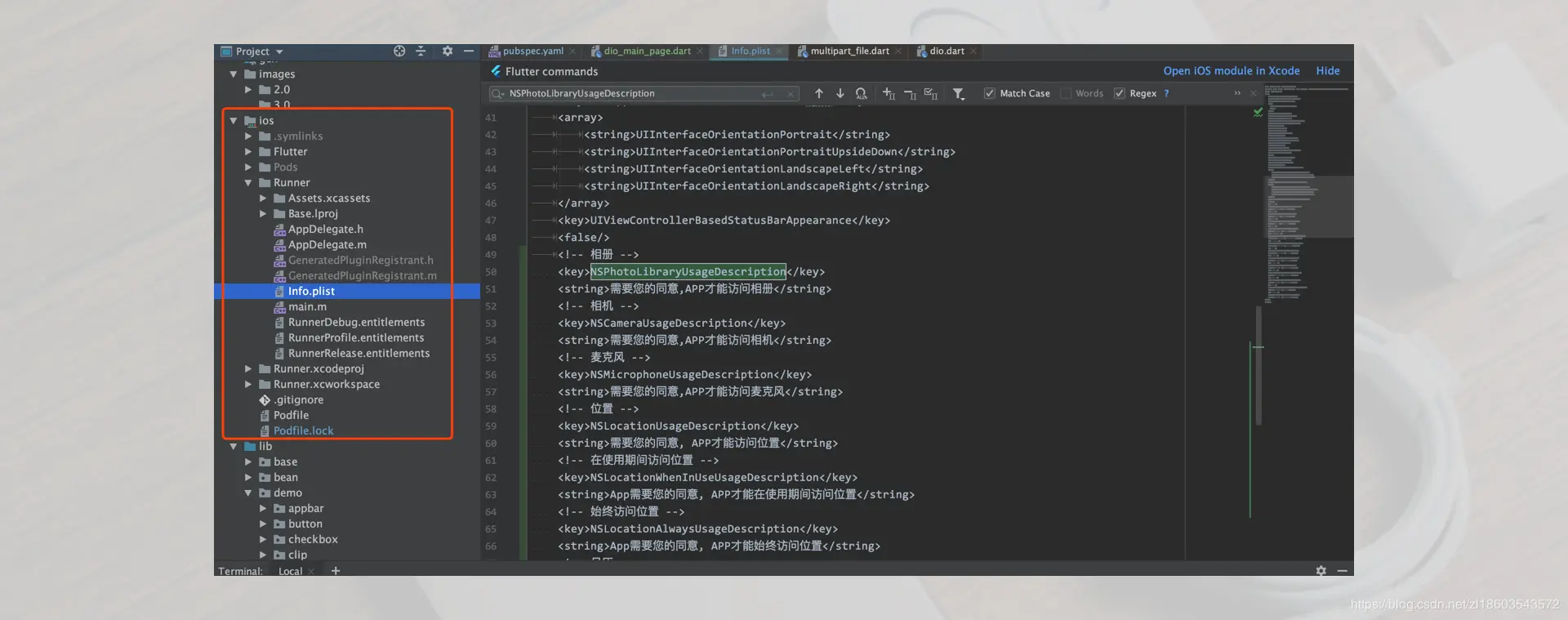Select main.m file
1568x620 pixels.
[307, 307]
